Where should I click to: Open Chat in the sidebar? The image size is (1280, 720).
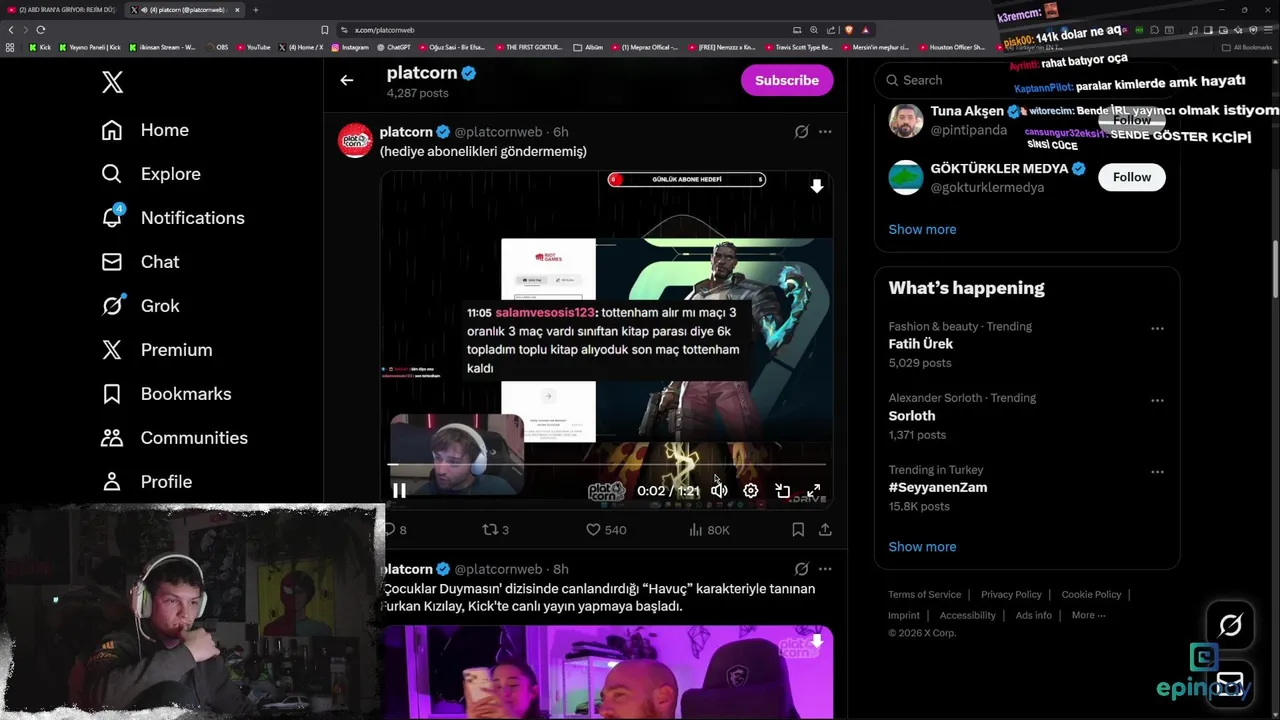(140, 262)
